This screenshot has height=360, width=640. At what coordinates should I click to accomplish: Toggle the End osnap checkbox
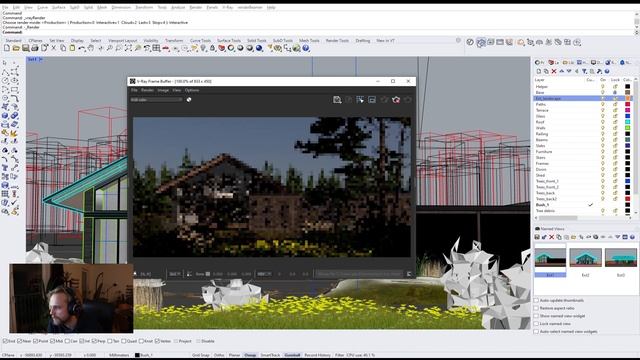click(x=5, y=341)
